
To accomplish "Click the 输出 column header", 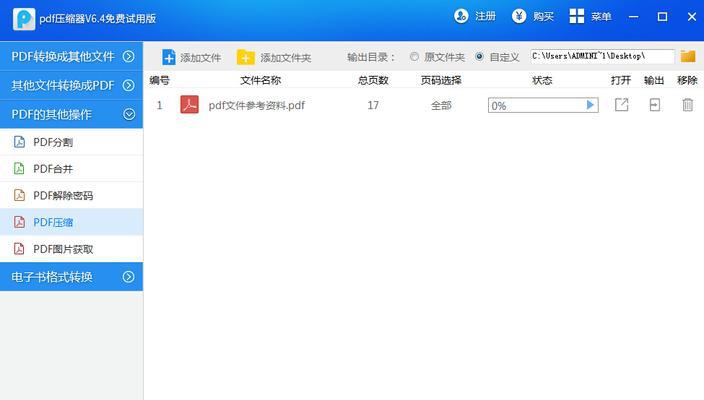I will (654, 80).
